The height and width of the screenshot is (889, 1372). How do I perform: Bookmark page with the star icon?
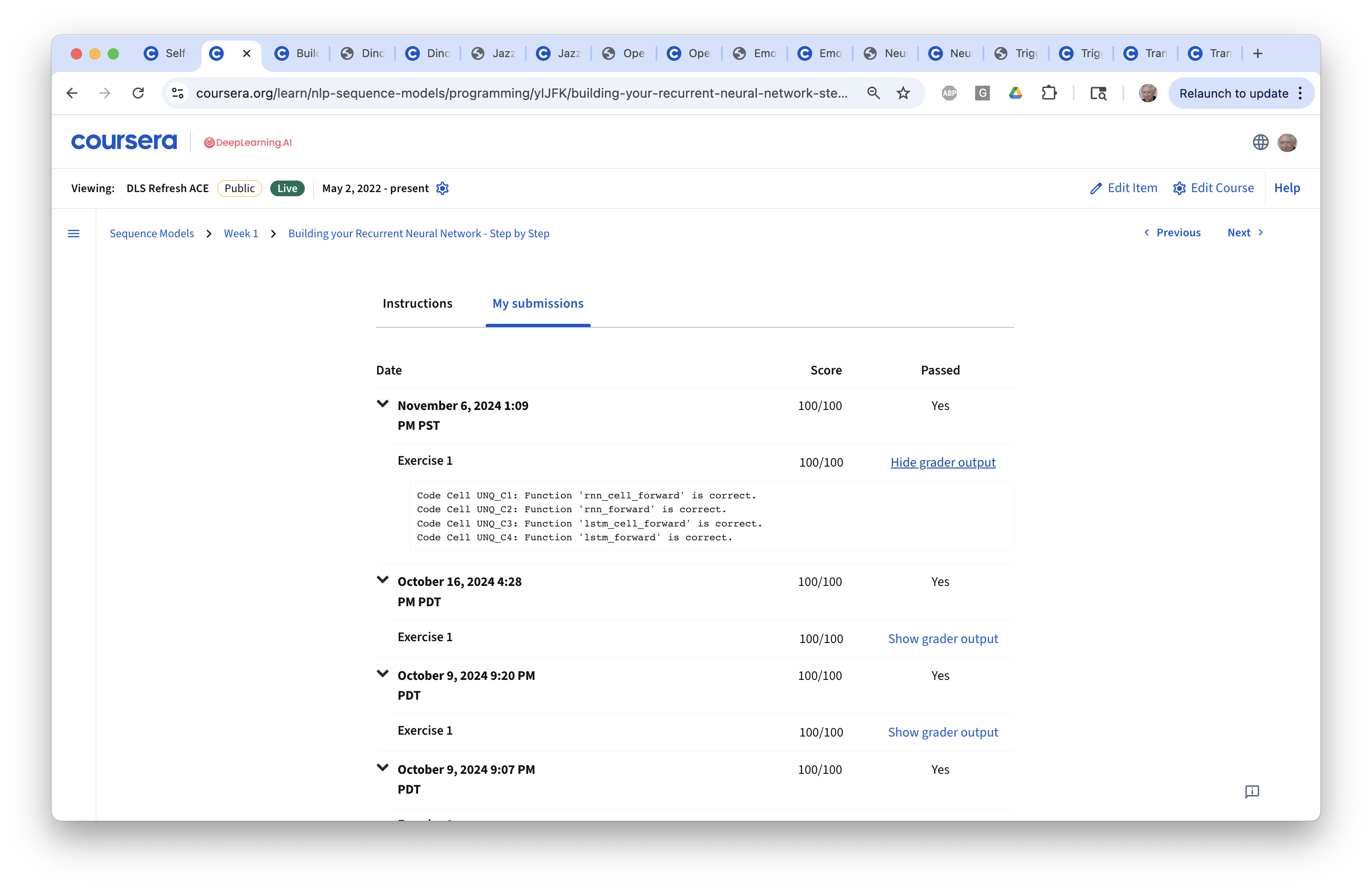coord(903,94)
